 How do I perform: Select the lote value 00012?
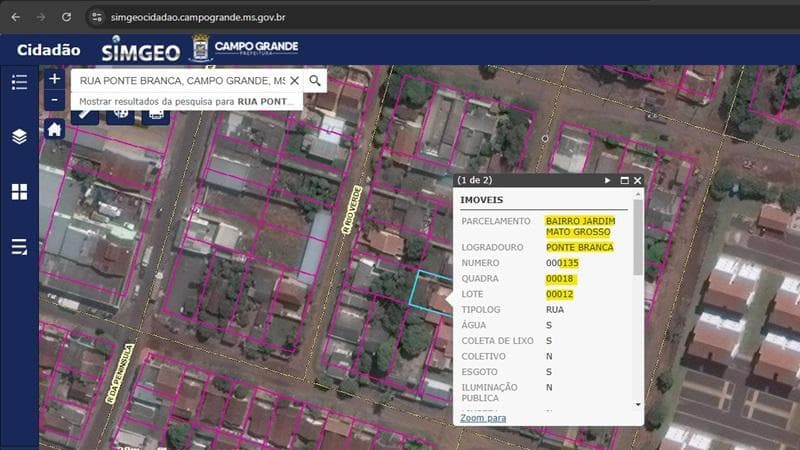[x=560, y=294]
